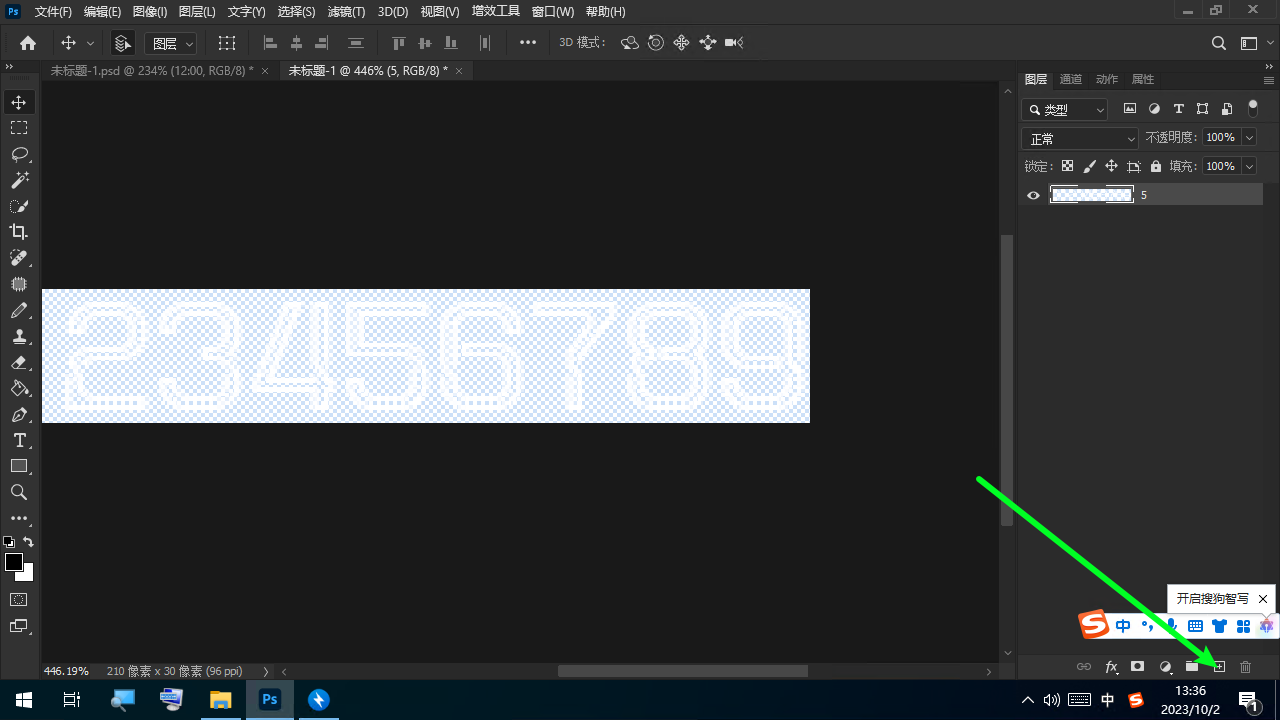Select the Eraser tool
Screen dimensions: 1280x720
pyautogui.click(x=19, y=362)
